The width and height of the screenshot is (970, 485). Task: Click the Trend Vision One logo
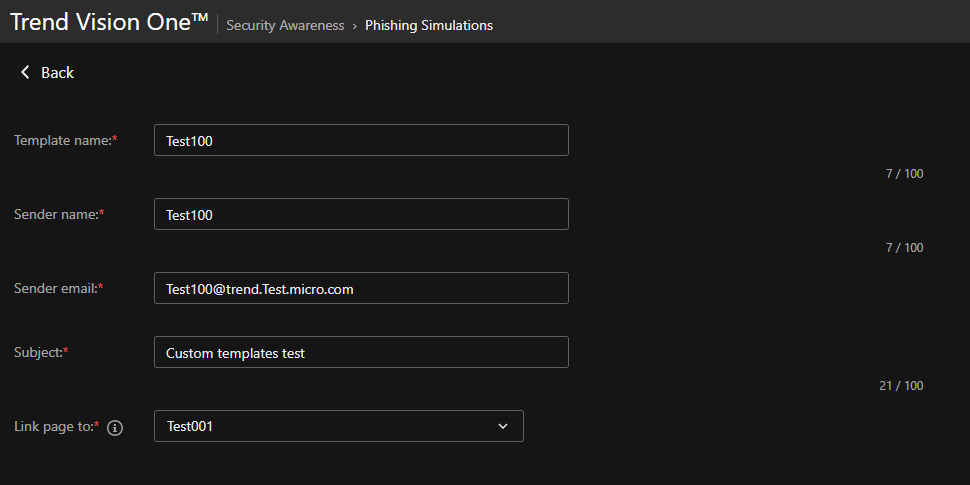pyautogui.click(x=109, y=23)
